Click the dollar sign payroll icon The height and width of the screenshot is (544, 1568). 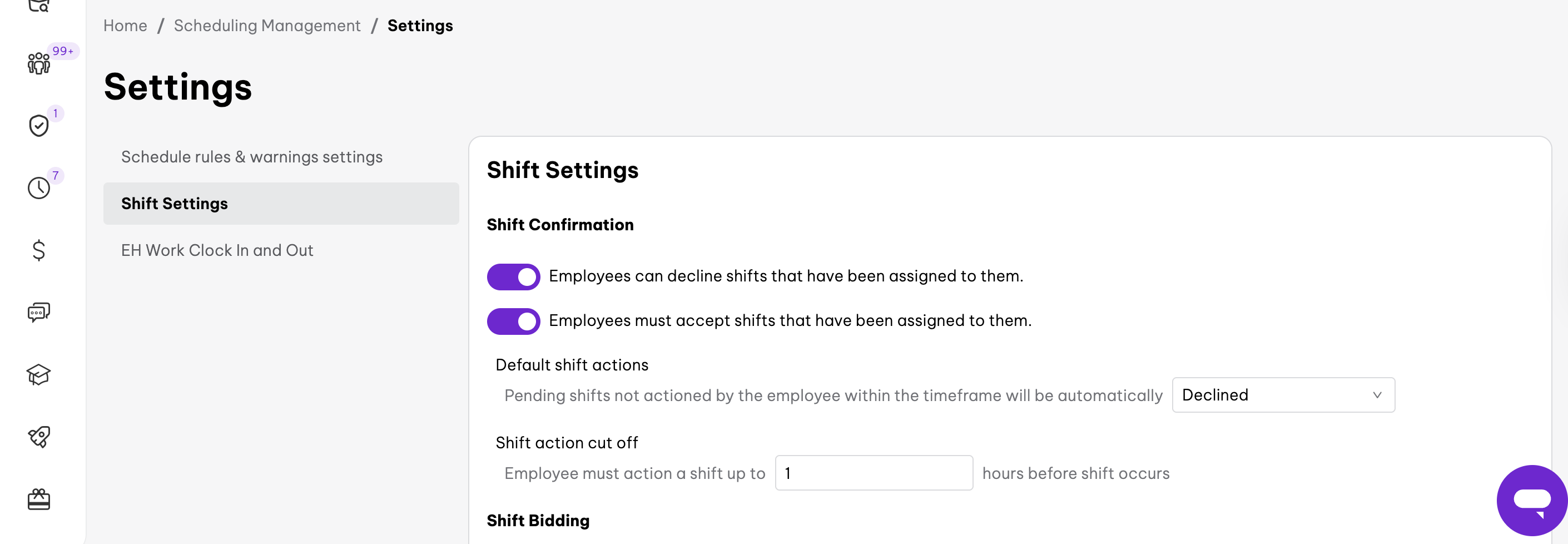[39, 250]
